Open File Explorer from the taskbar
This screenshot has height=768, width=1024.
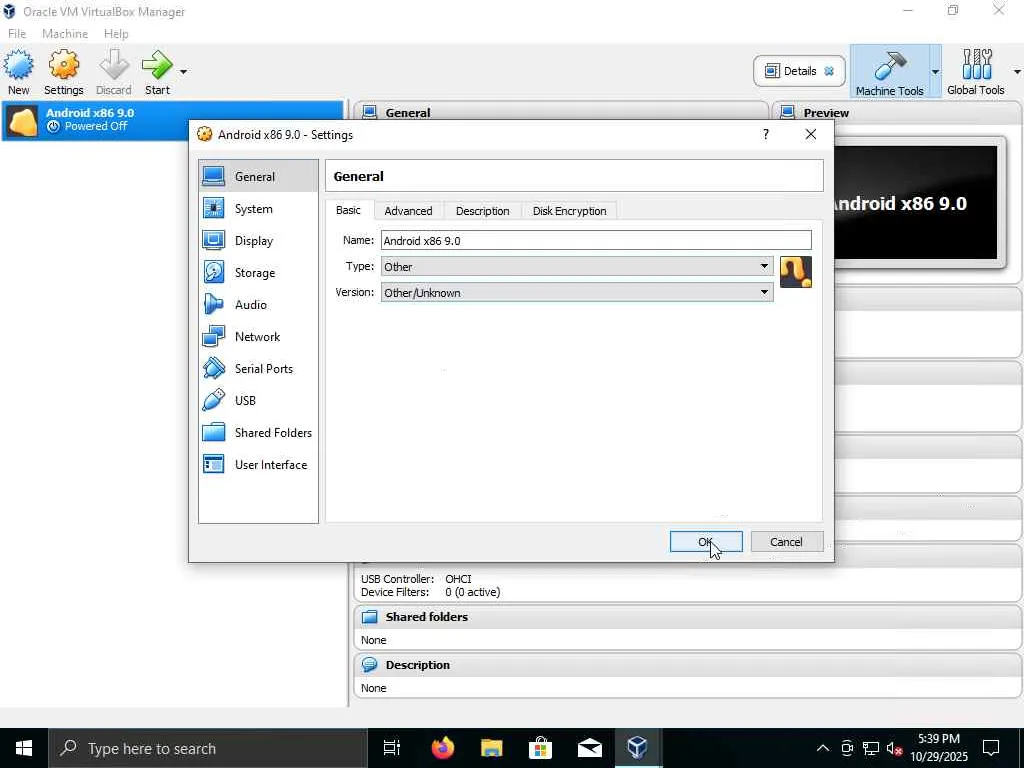(491, 748)
